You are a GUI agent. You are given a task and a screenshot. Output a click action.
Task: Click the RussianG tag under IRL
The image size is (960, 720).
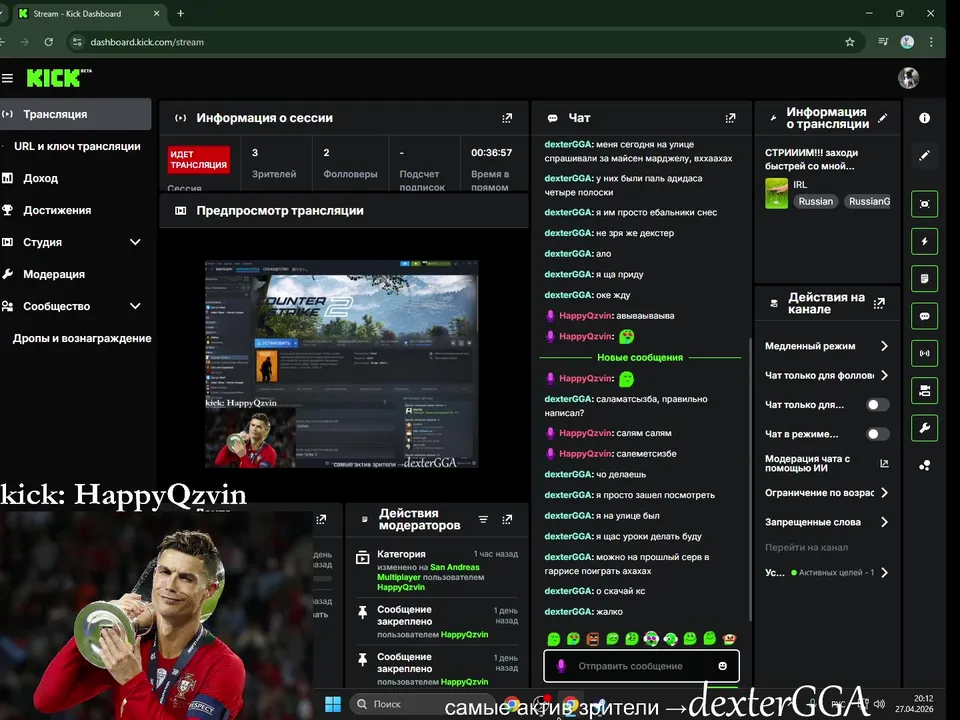[868, 201]
